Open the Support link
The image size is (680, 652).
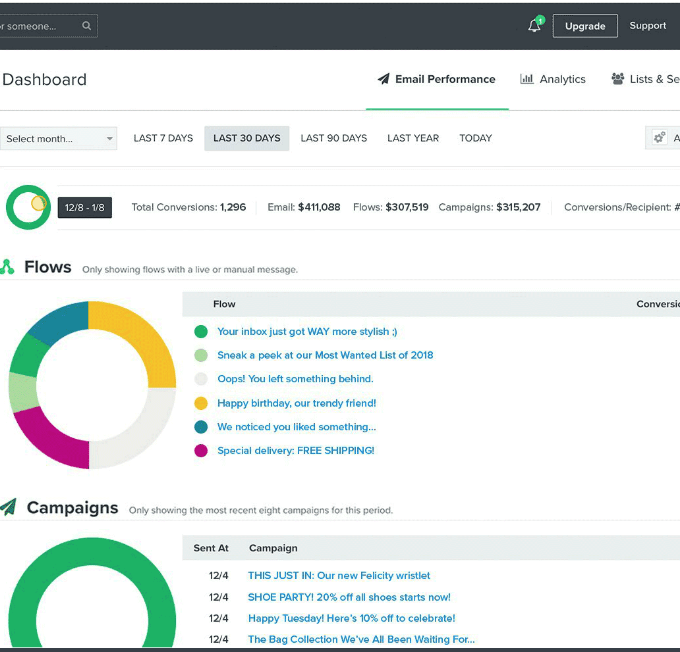click(x=648, y=26)
